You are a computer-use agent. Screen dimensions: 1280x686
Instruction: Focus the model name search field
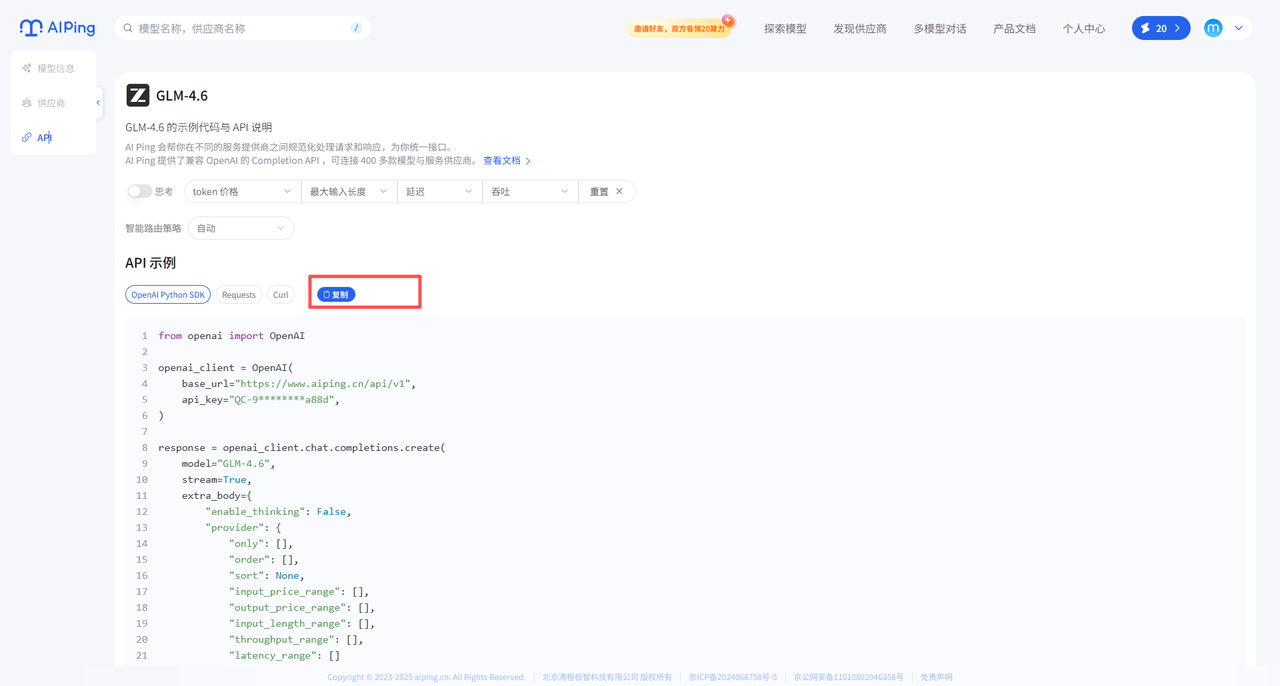240,28
